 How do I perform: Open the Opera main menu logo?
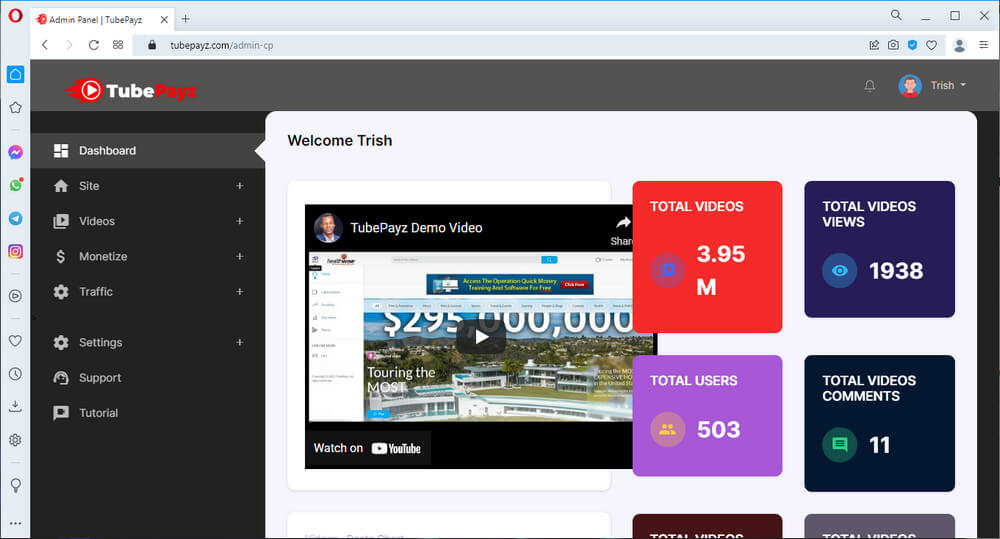[x=15, y=15]
